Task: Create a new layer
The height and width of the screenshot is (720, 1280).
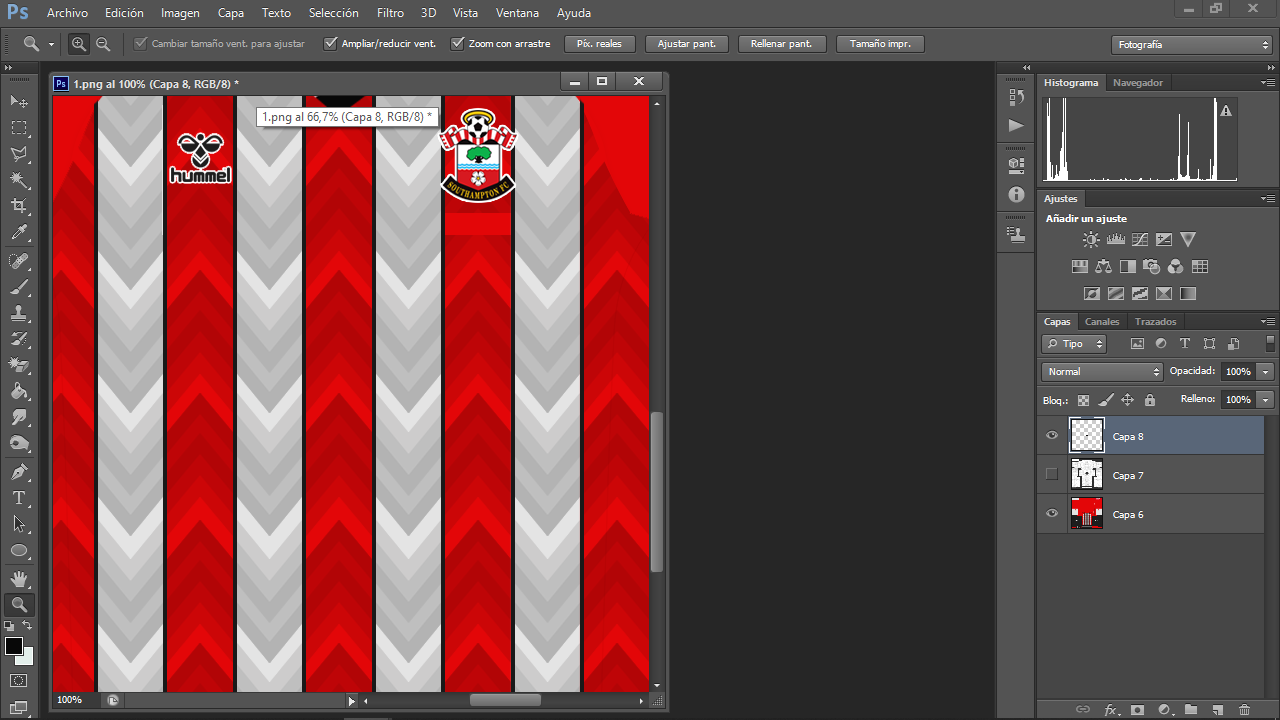Action: 1217,709
